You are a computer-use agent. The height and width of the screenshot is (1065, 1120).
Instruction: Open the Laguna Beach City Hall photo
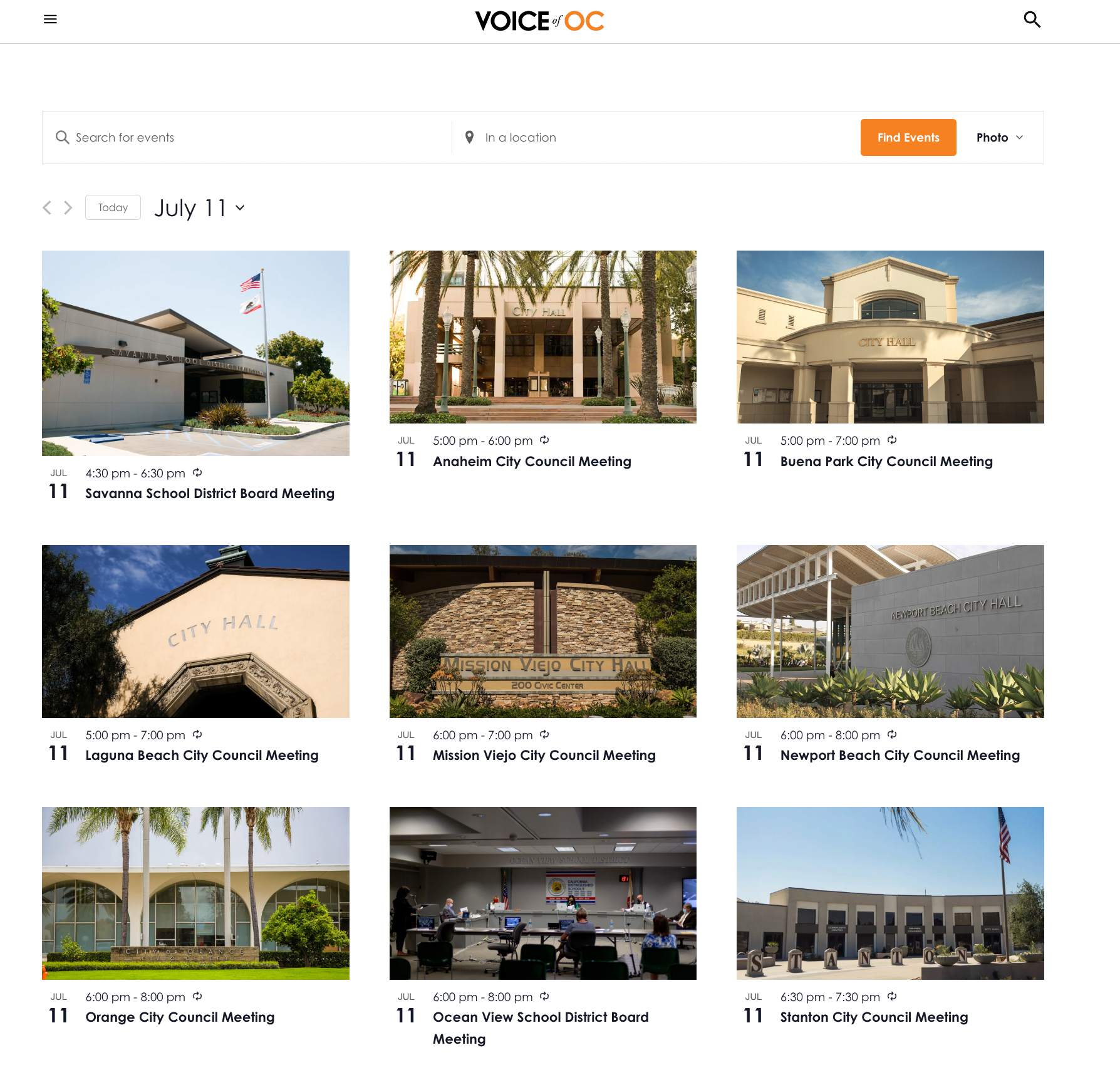195,631
